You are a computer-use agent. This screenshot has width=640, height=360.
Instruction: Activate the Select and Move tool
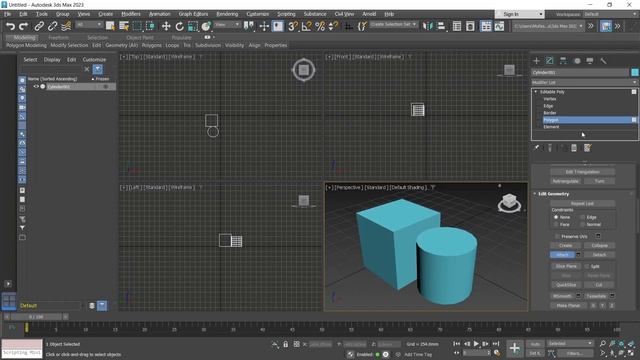click(166, 27)
